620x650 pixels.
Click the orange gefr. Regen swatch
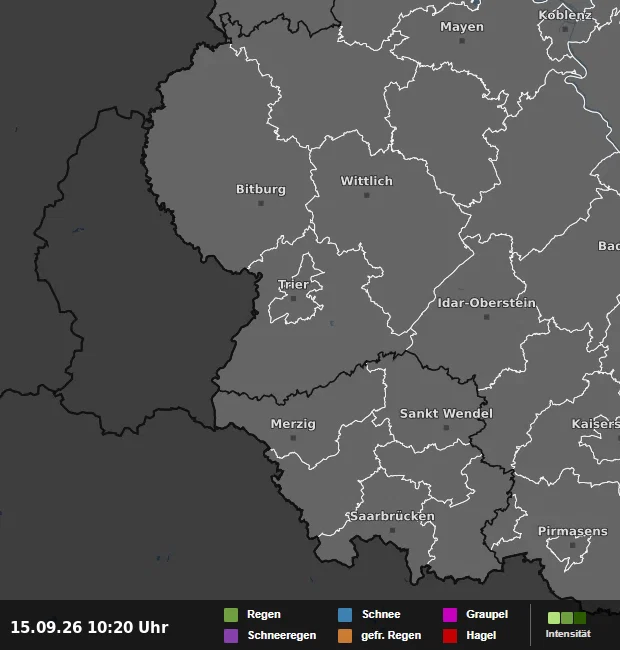coord(345,636)
